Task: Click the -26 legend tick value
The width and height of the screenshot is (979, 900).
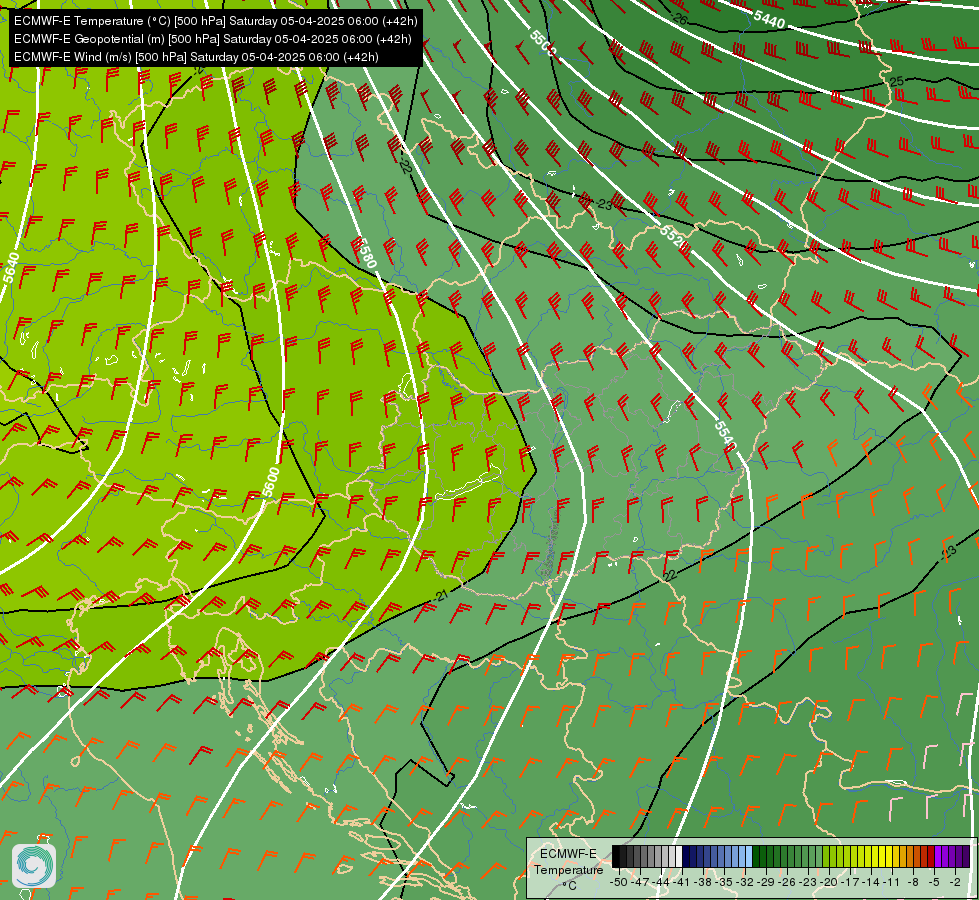Action: (x=787, y=882)
